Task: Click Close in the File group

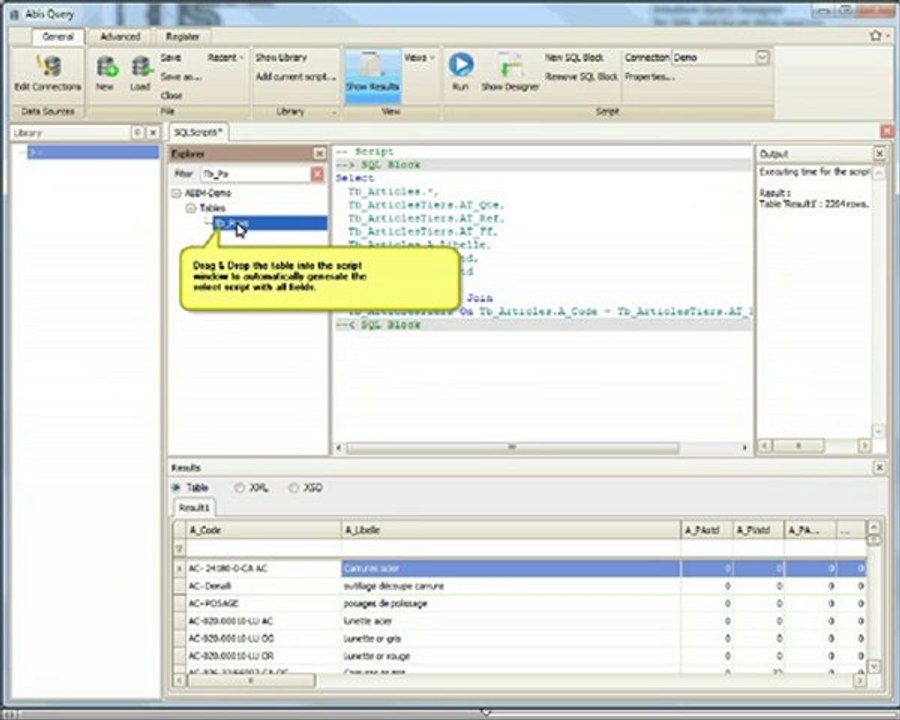Action: coord(171,96)
